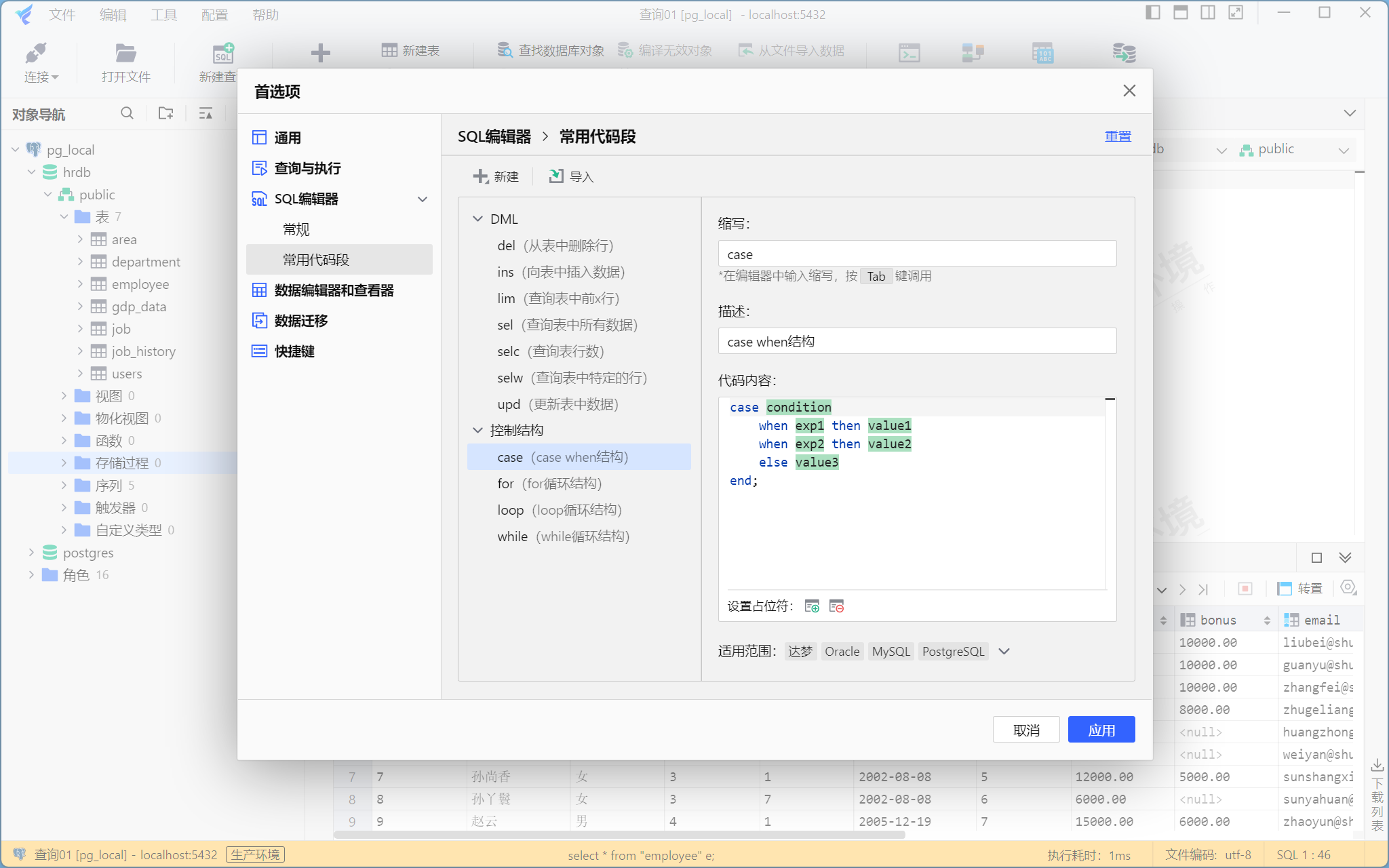Click the open file toolbar icon
1389x868 pixels.
point(125,54)
